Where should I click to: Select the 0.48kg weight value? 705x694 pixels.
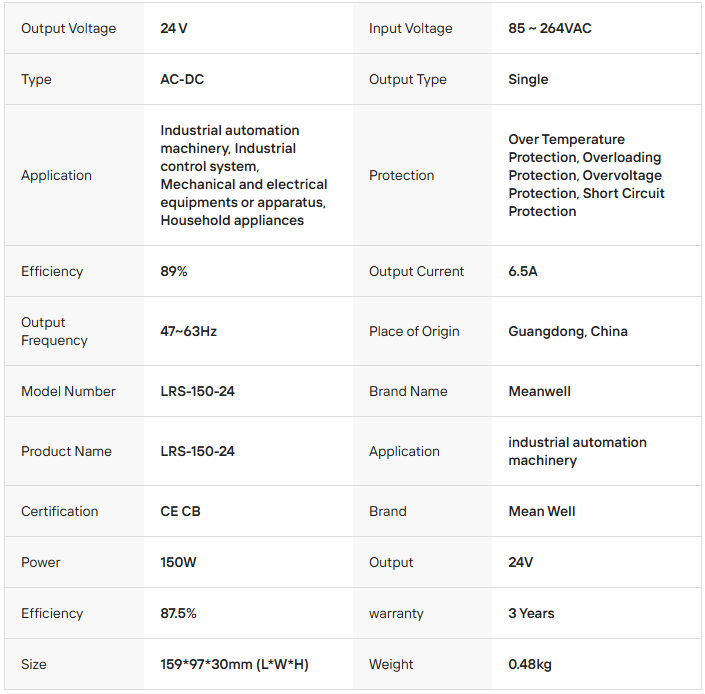(530, 664)
